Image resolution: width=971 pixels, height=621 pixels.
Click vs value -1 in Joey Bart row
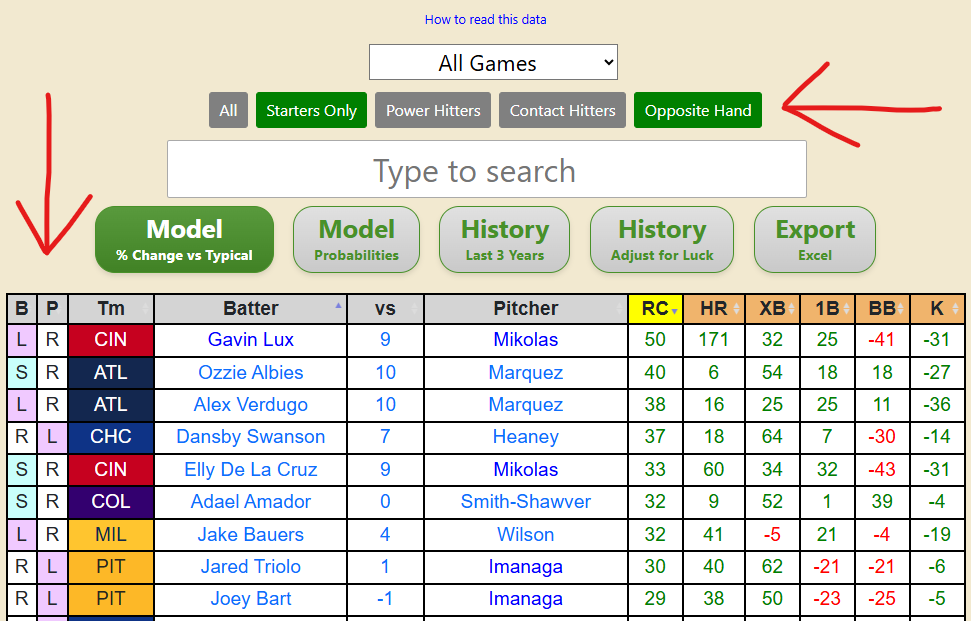385,599
